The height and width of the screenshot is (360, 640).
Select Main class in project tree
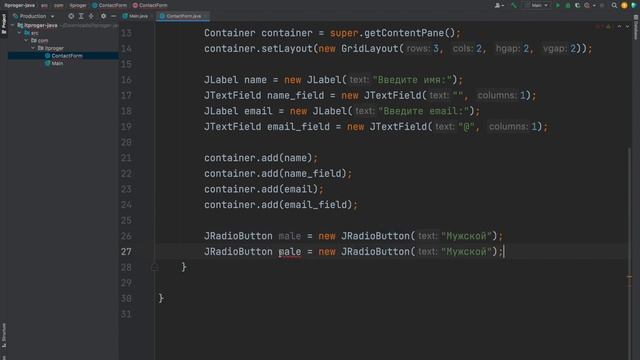coord(57,63)
